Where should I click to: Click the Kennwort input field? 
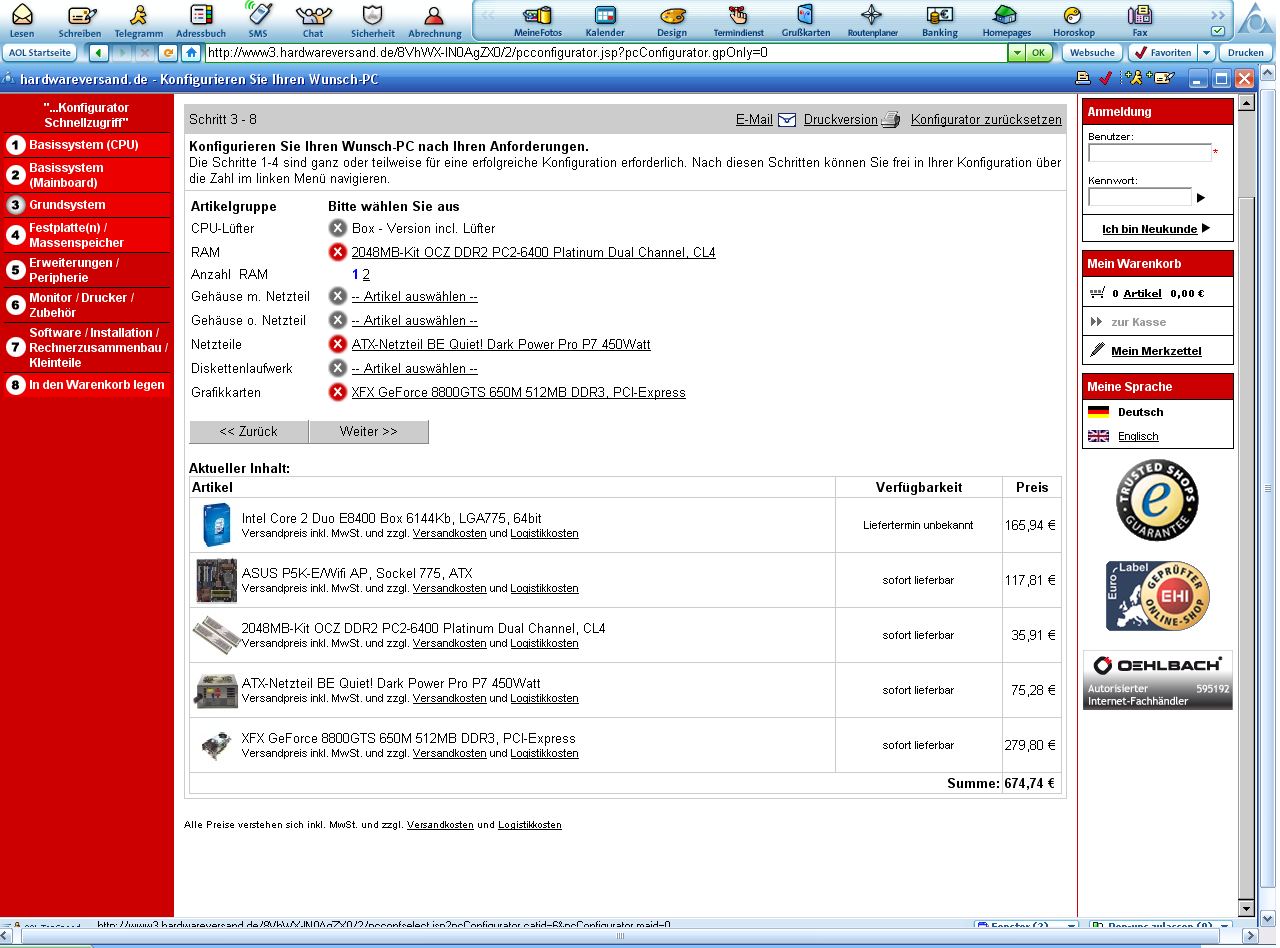[x=1140, y=197]
